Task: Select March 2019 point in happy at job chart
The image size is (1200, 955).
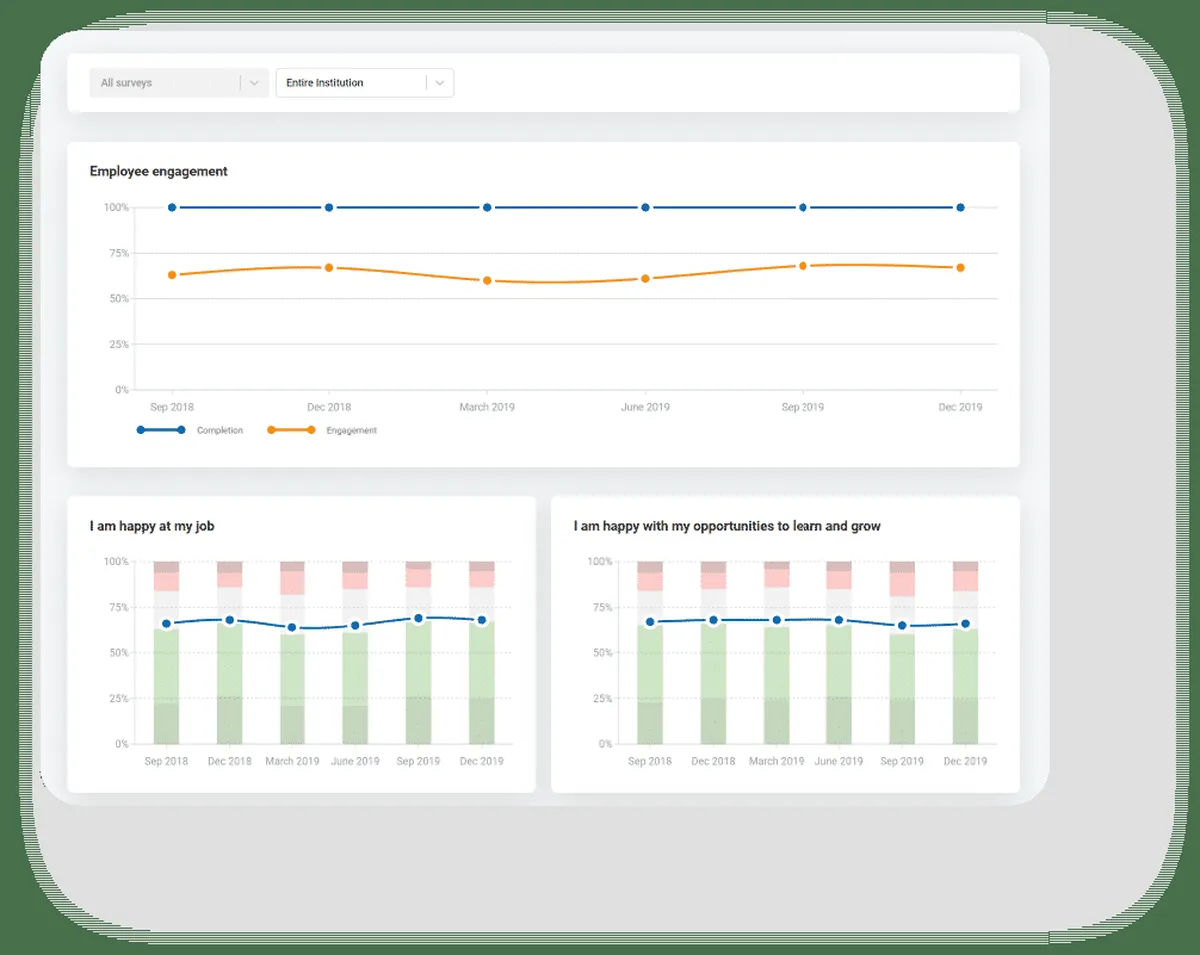Action: pos(292,628)
